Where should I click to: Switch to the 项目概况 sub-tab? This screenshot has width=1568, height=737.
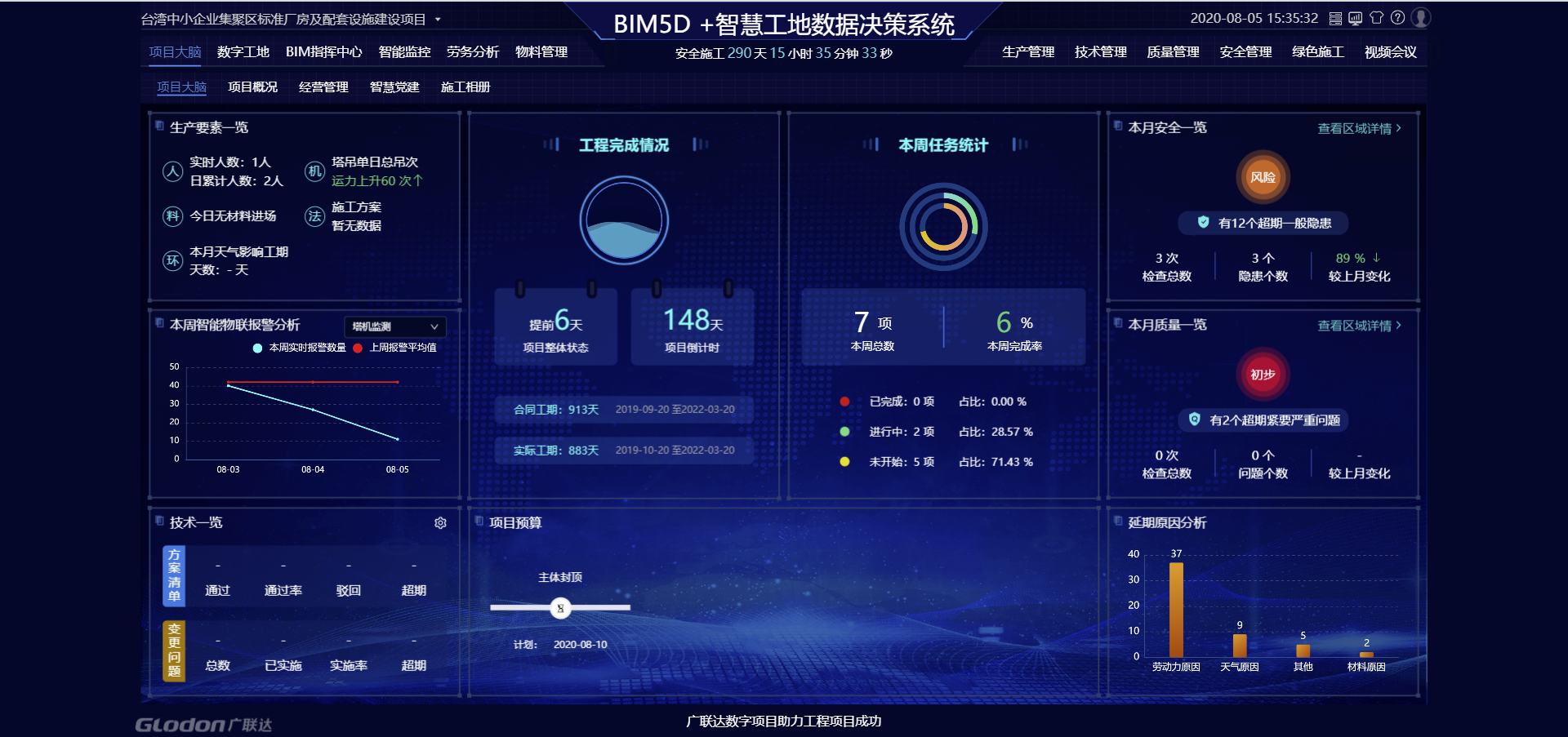point(252,87)
